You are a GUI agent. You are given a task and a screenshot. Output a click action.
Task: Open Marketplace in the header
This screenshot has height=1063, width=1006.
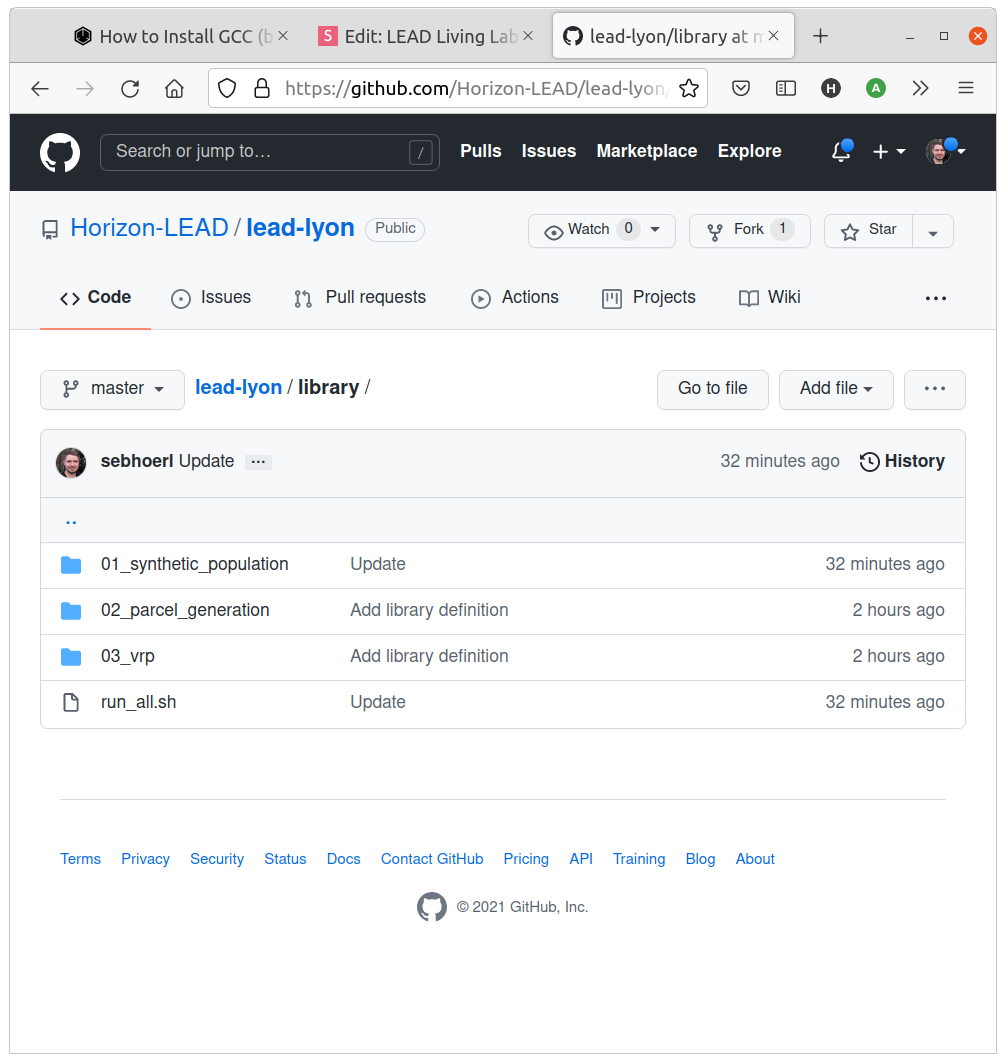(647, 151)
